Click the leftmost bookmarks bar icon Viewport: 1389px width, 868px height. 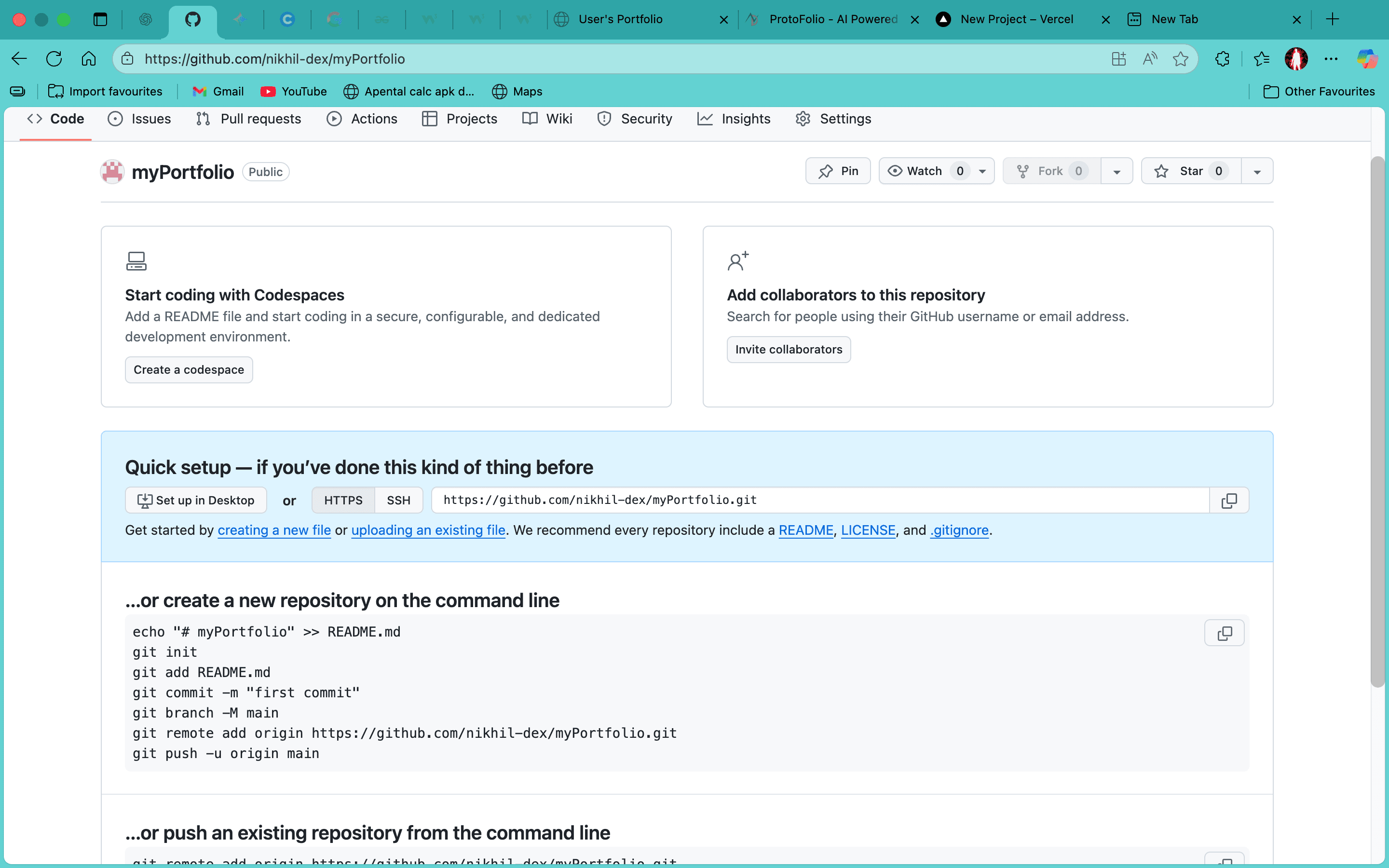click(x=18, y=91)
